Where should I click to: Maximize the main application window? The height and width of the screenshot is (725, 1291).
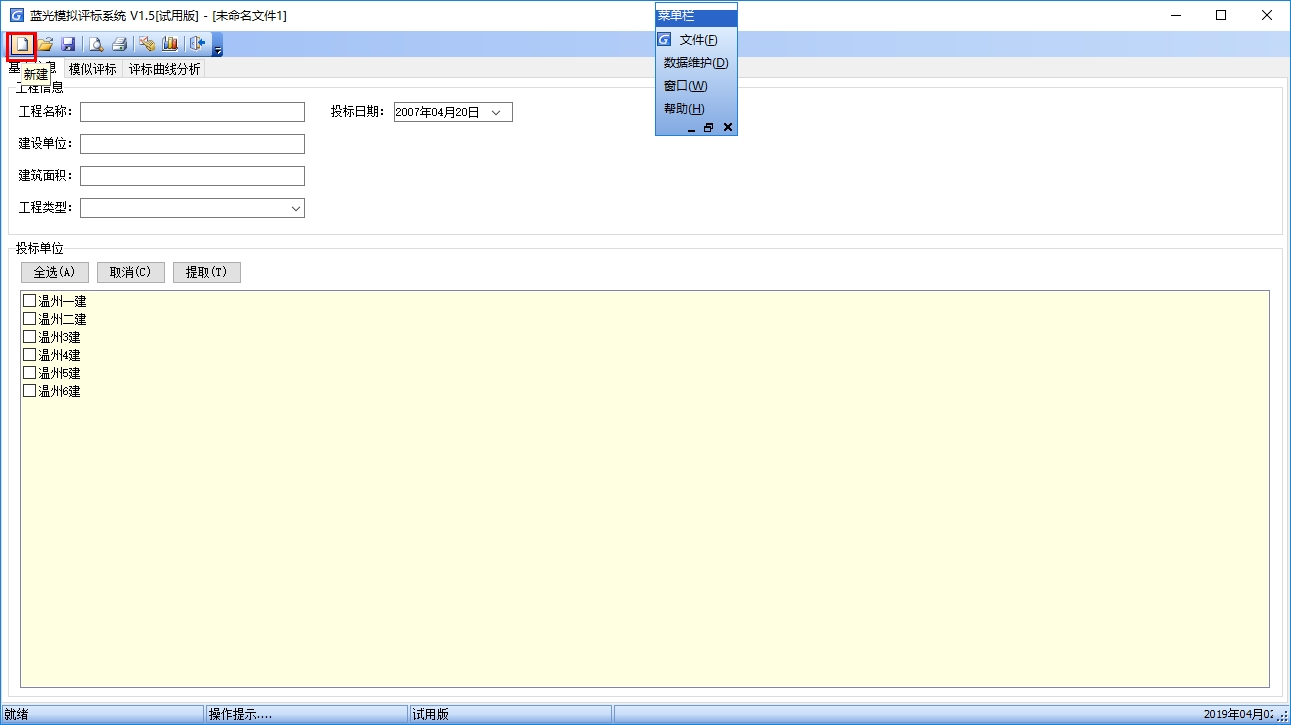pyautogui.click(x=1221, y=15)
